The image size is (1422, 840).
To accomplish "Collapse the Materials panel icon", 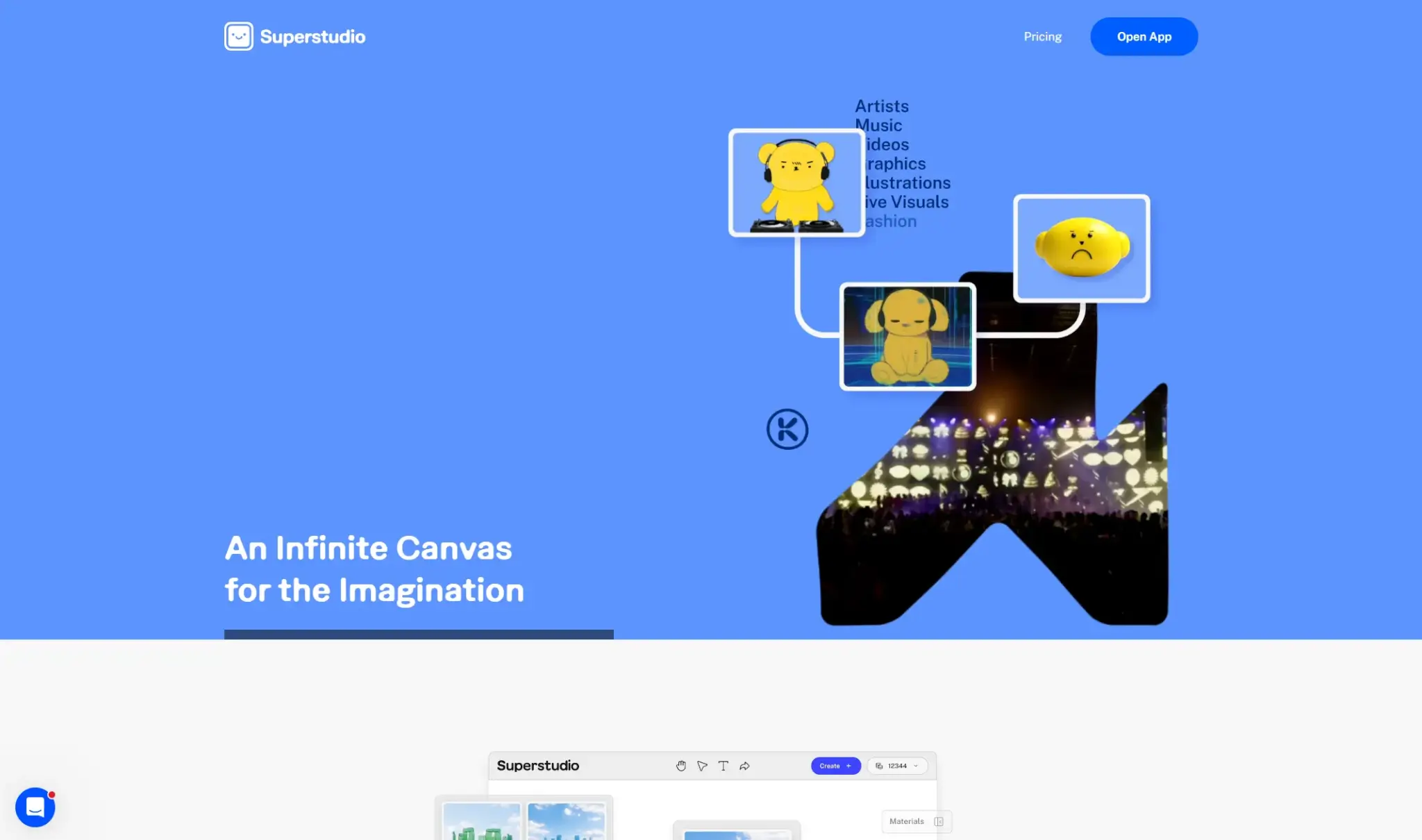I will coord(939,821).
